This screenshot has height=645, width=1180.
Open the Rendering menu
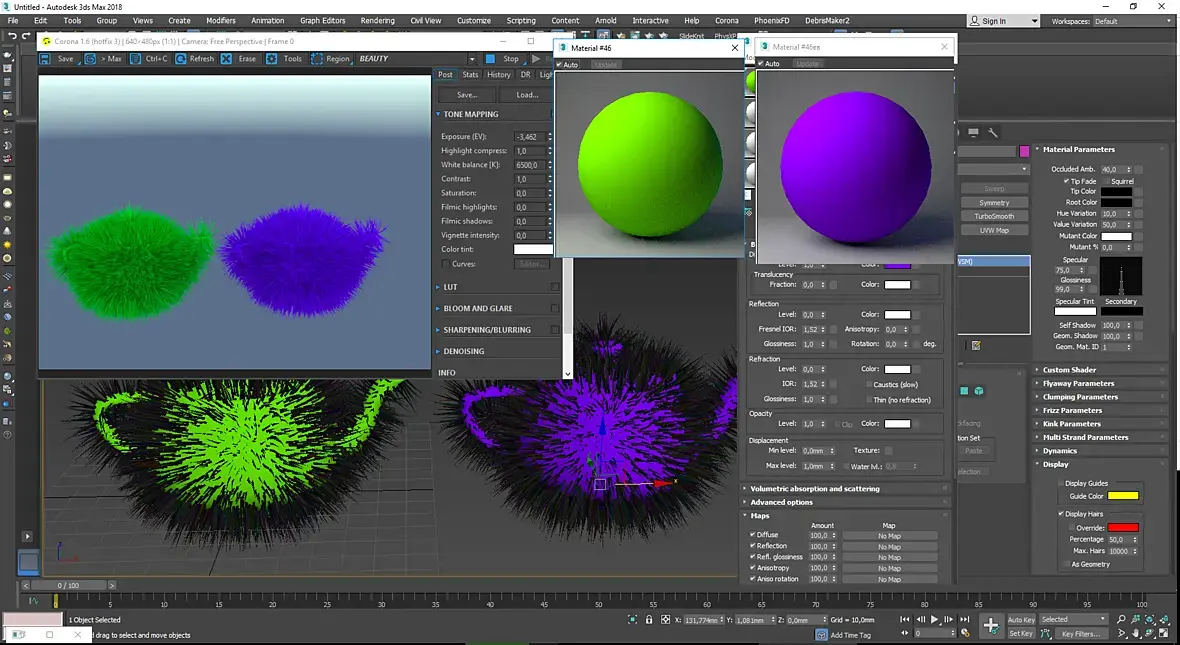pyautogui.click(x=377, y=20)
